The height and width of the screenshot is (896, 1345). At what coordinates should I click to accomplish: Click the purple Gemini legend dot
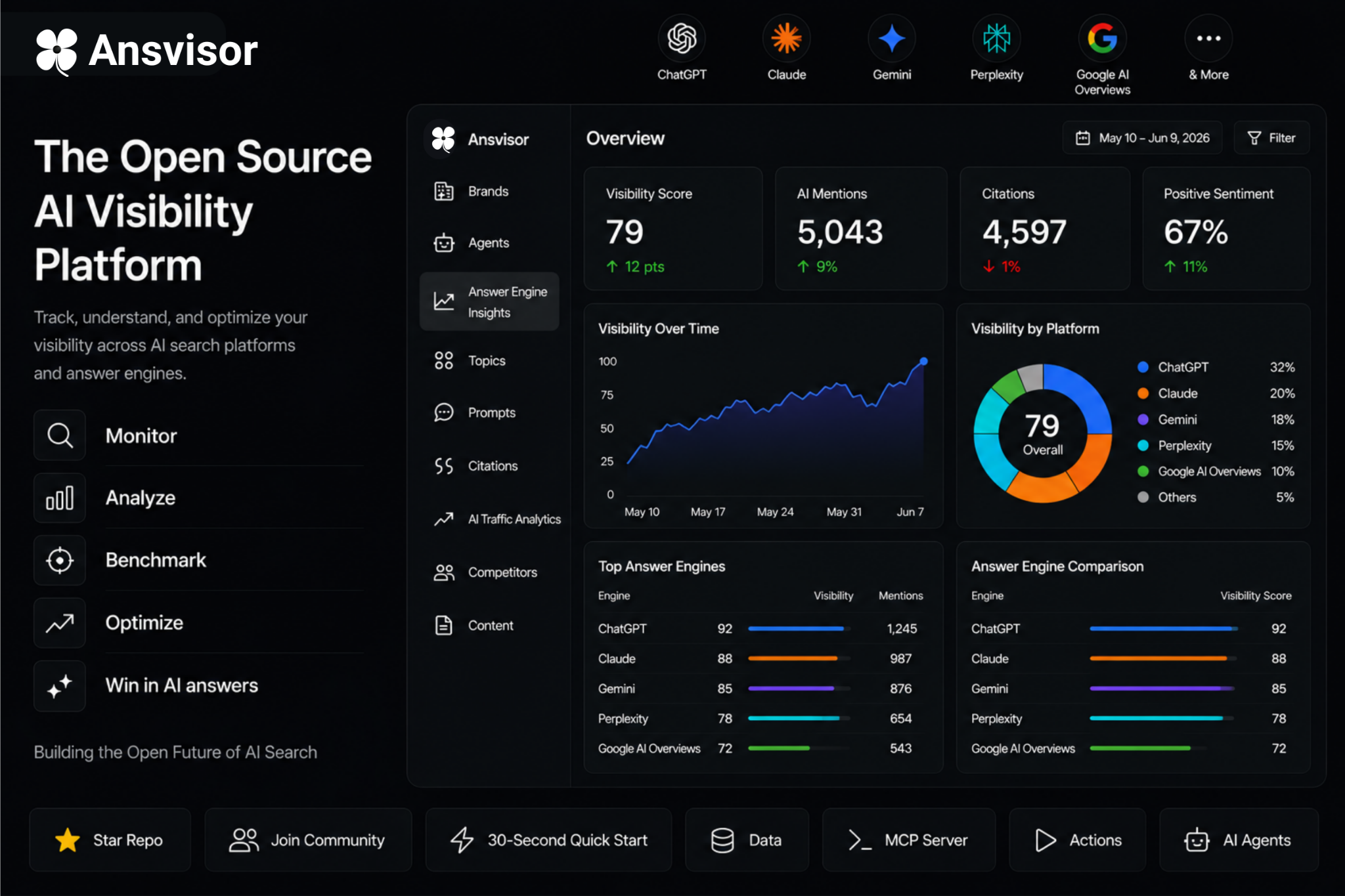point(1143,419)
